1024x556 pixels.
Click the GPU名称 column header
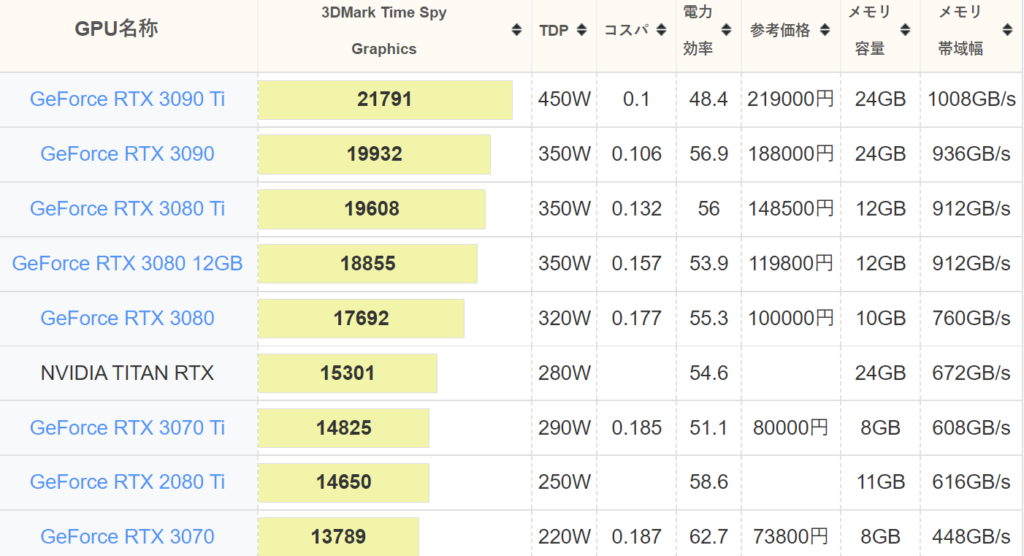coord(116,29)
